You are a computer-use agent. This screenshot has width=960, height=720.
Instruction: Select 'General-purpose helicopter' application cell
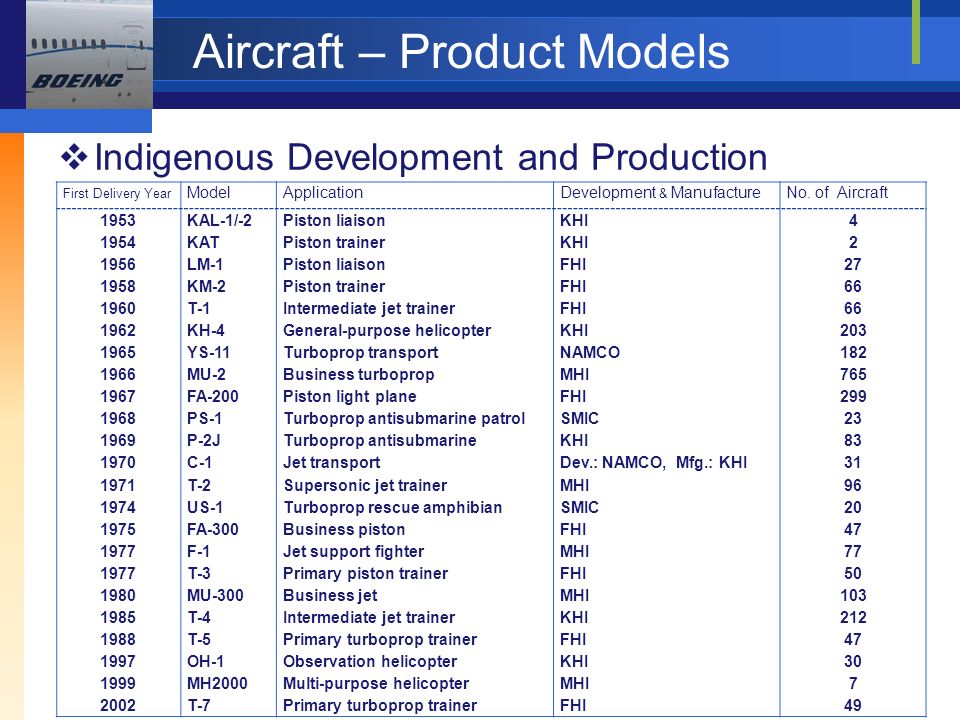[x=386, y=331]
